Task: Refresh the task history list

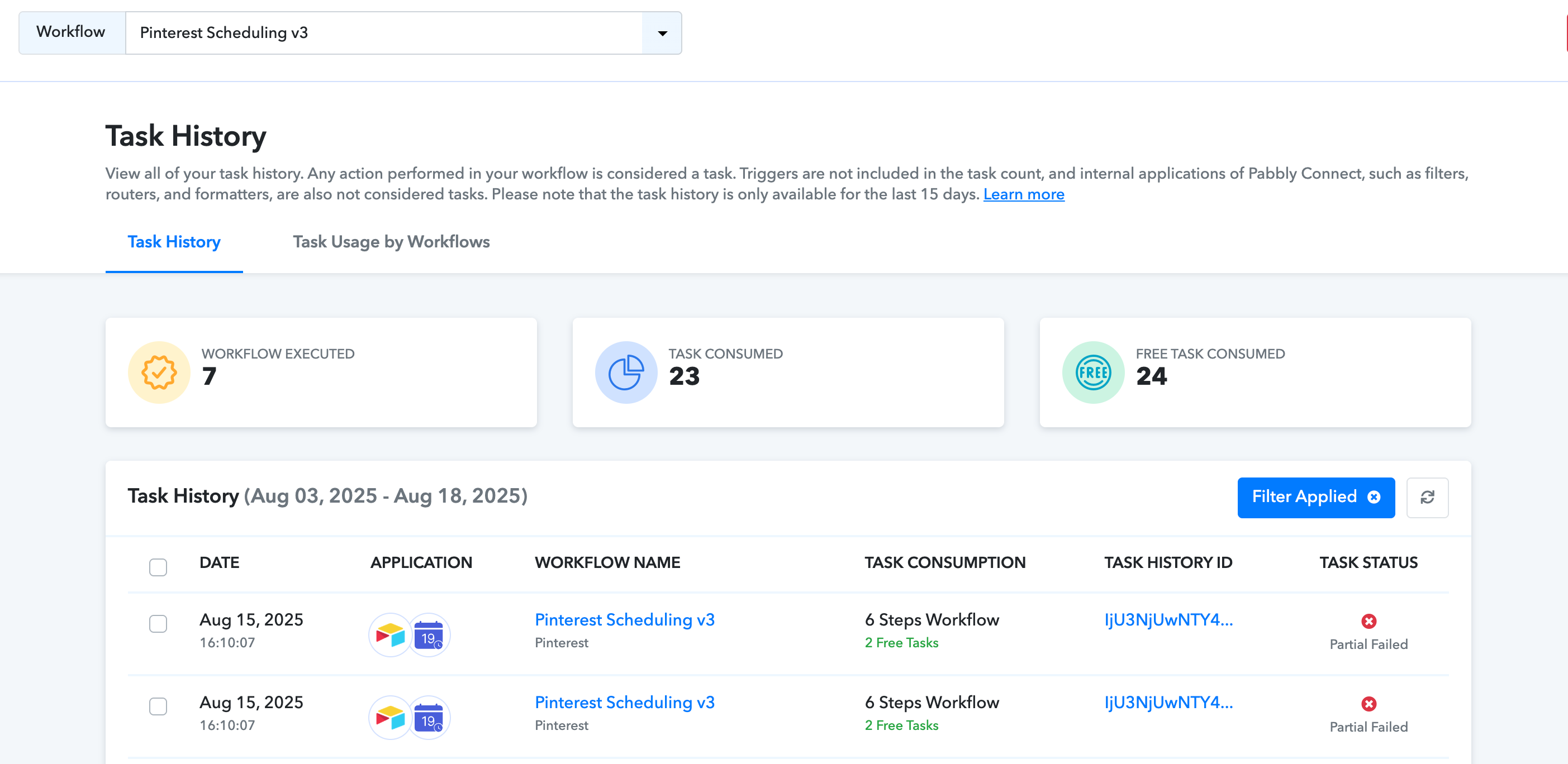Action: tap(1427, 497)
